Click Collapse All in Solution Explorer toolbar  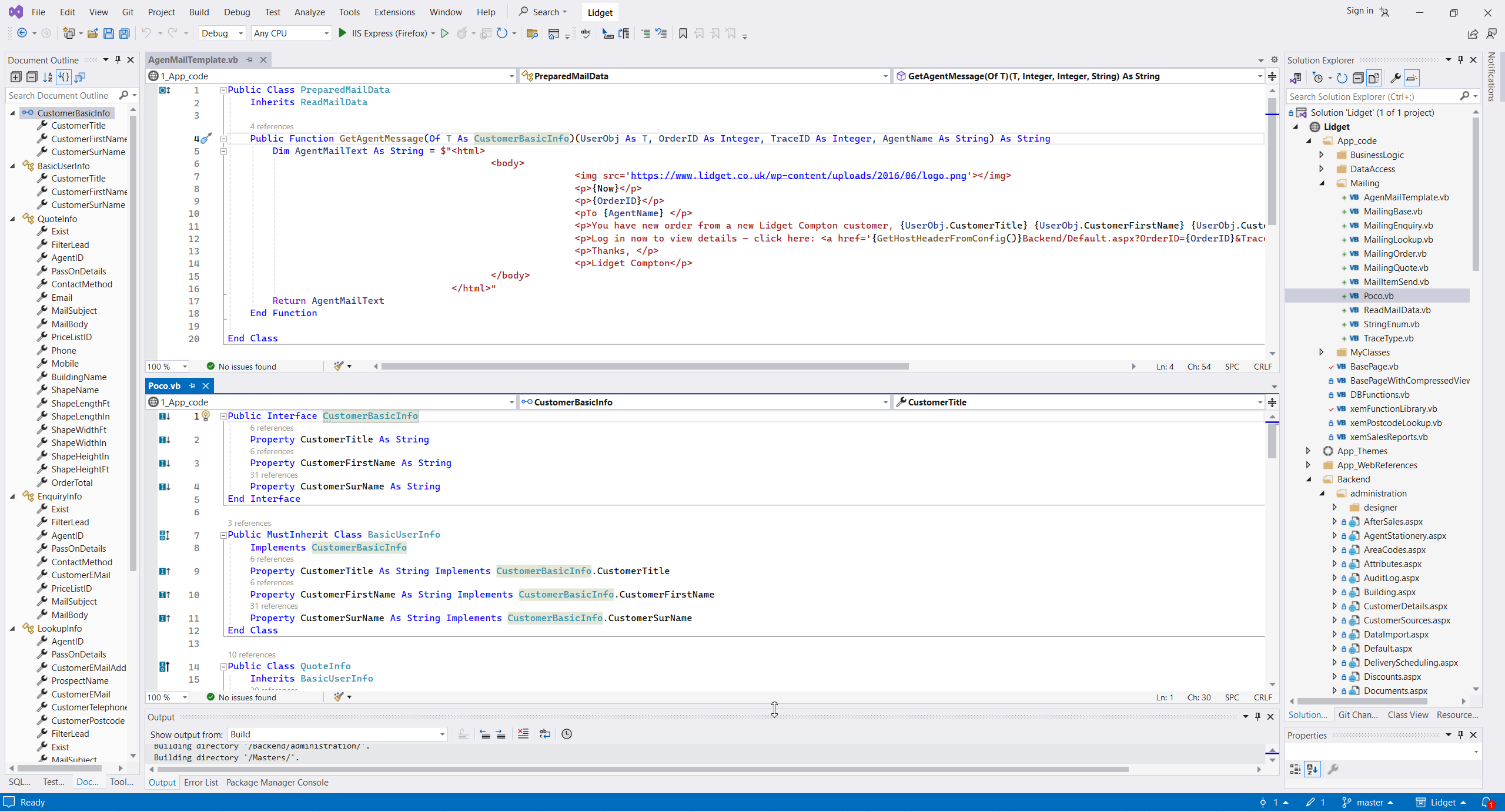click(x=1358, y=78)
